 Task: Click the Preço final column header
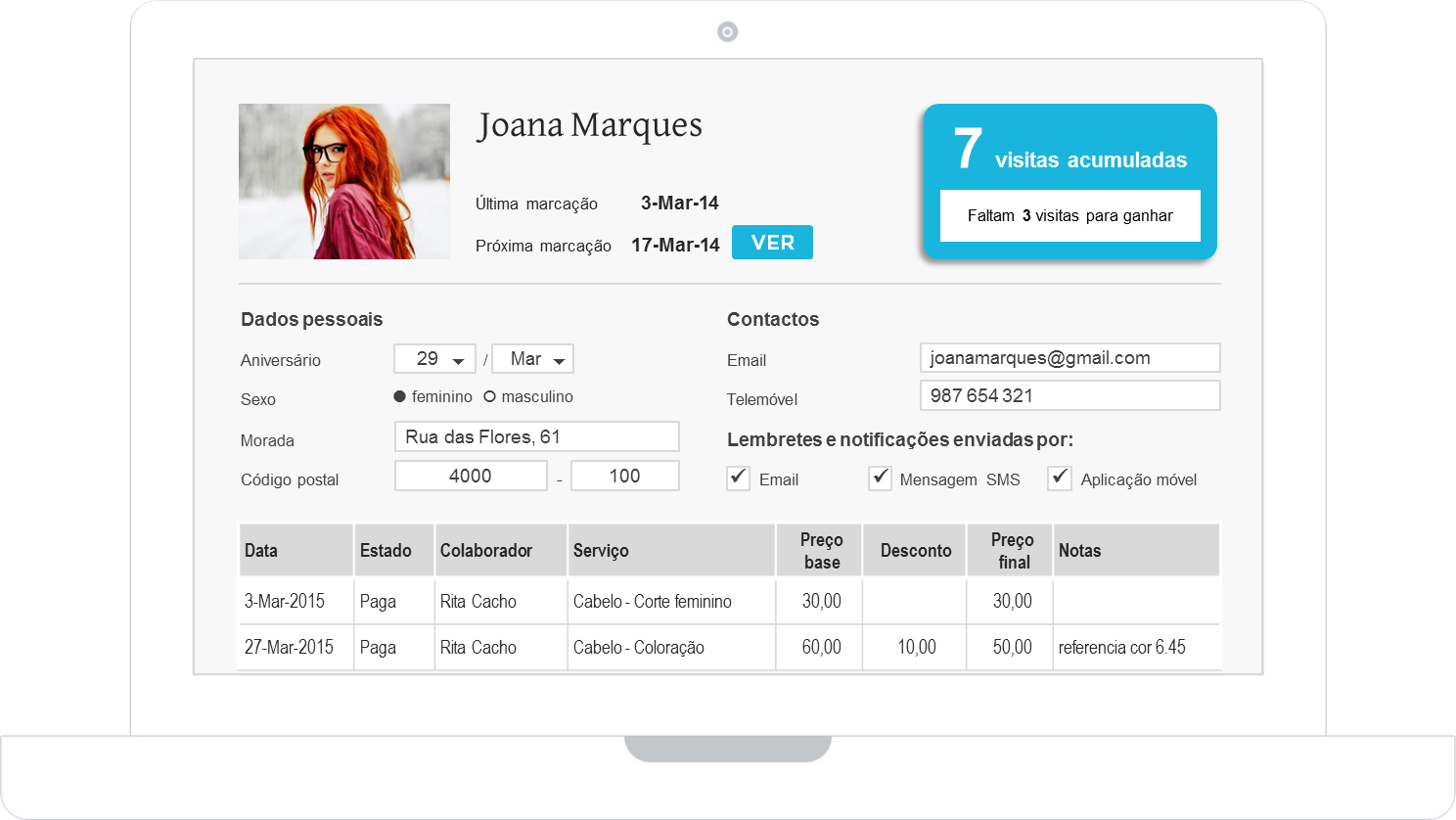(x=1010, y=549)
